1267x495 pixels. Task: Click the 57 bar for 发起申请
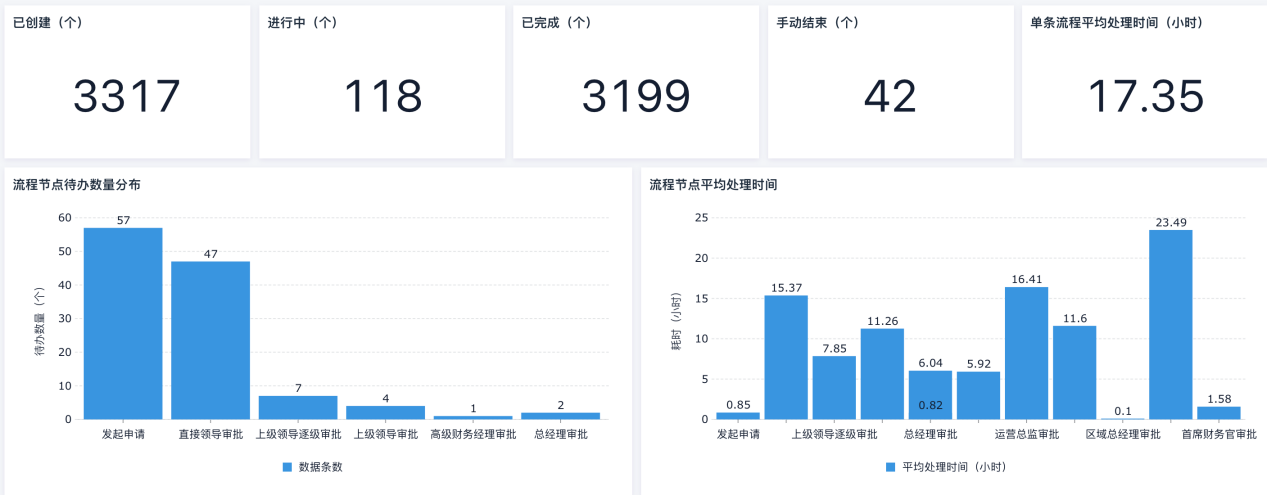(x=123, y=323)
